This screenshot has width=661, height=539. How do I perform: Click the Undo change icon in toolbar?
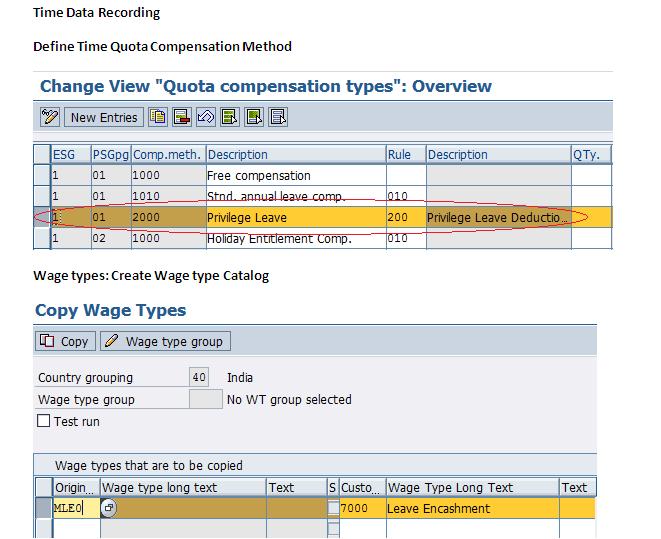point(206,117)
